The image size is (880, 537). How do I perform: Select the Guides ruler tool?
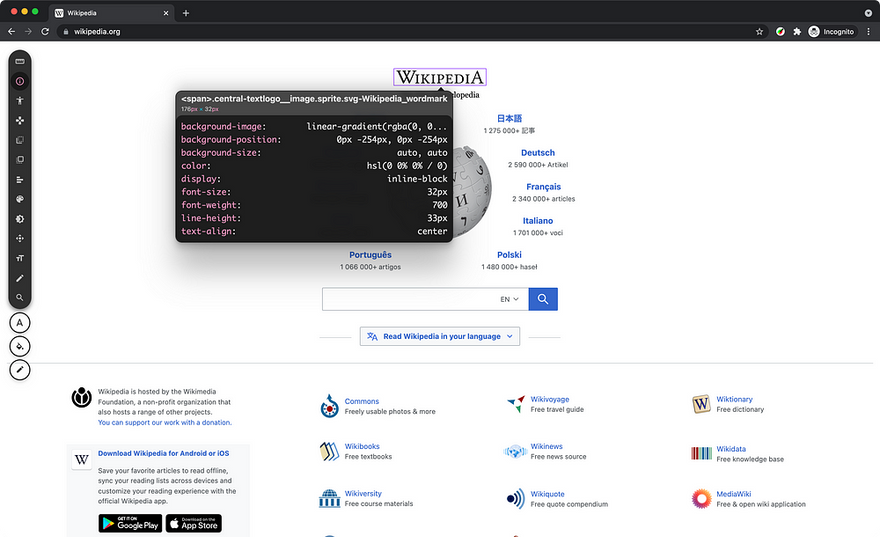point(20,61)
